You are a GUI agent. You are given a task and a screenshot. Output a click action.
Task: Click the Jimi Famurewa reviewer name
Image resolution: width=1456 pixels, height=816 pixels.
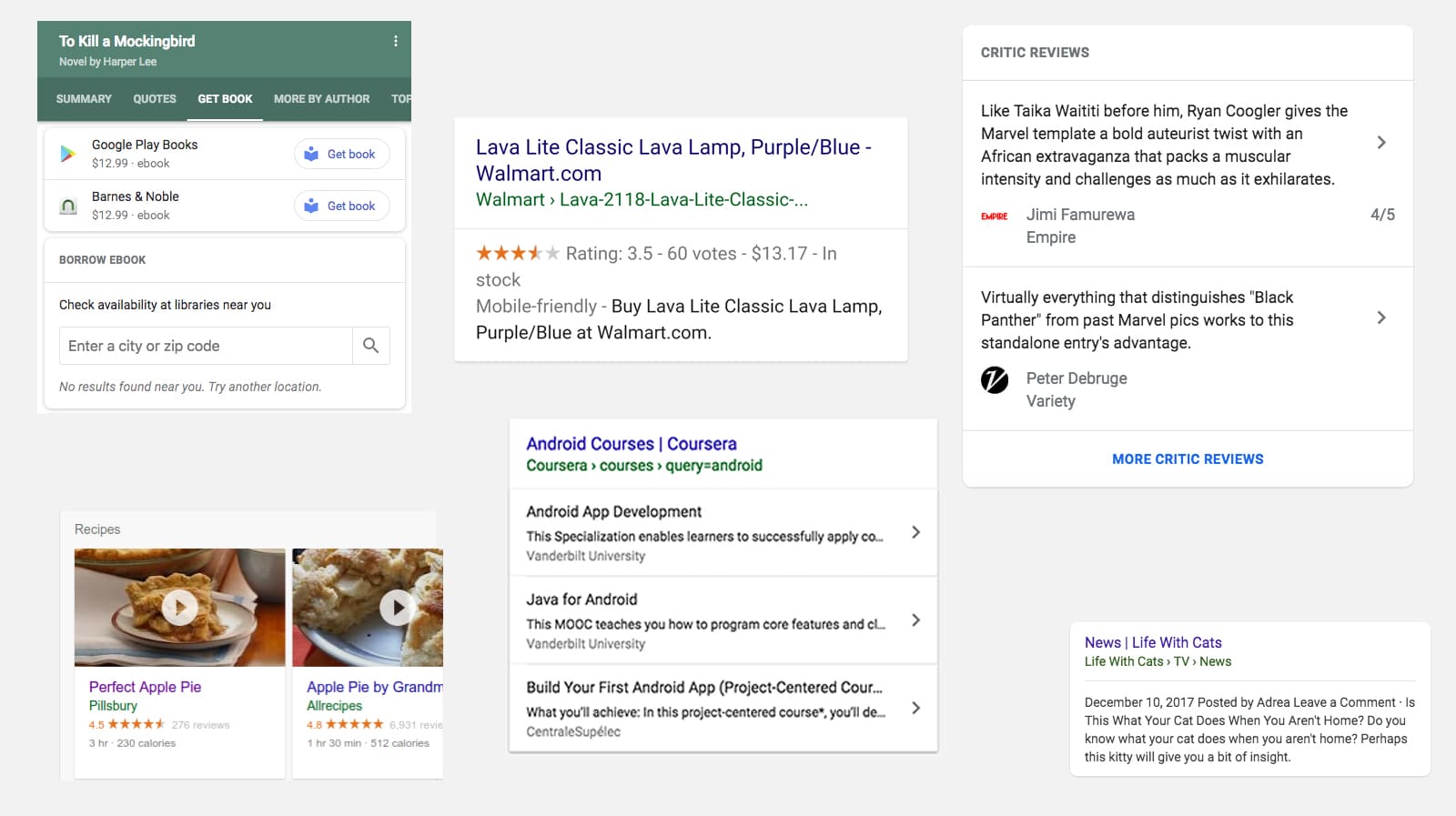(1080, 215)
